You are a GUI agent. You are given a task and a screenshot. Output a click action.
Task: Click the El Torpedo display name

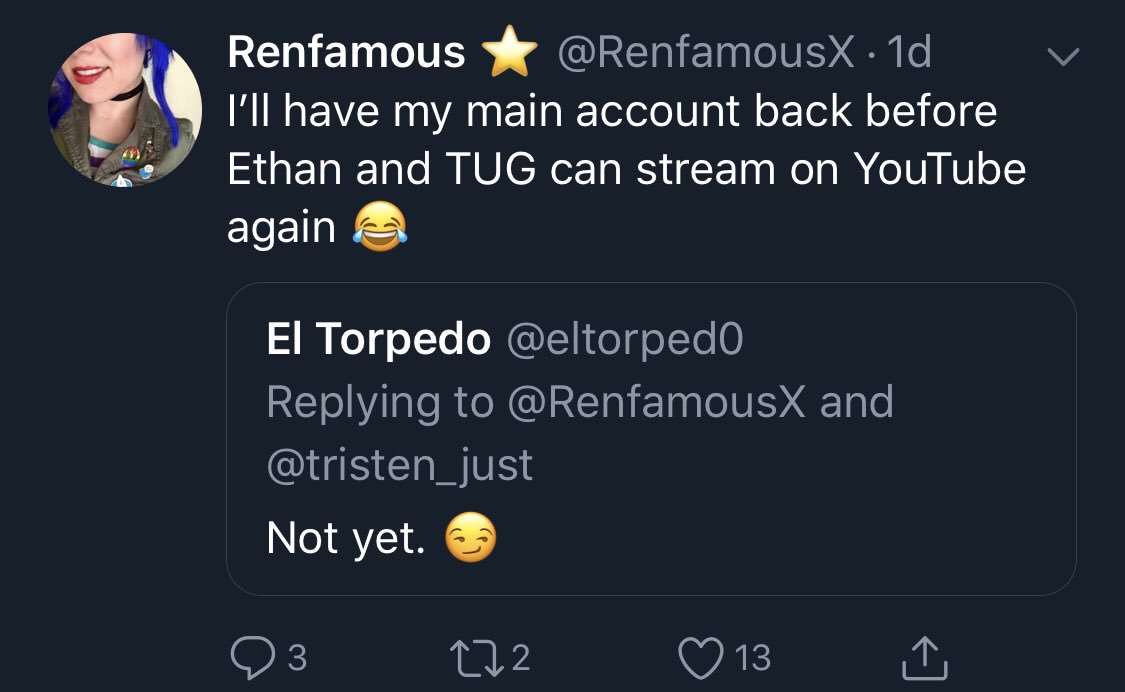(x=379, y=338)
